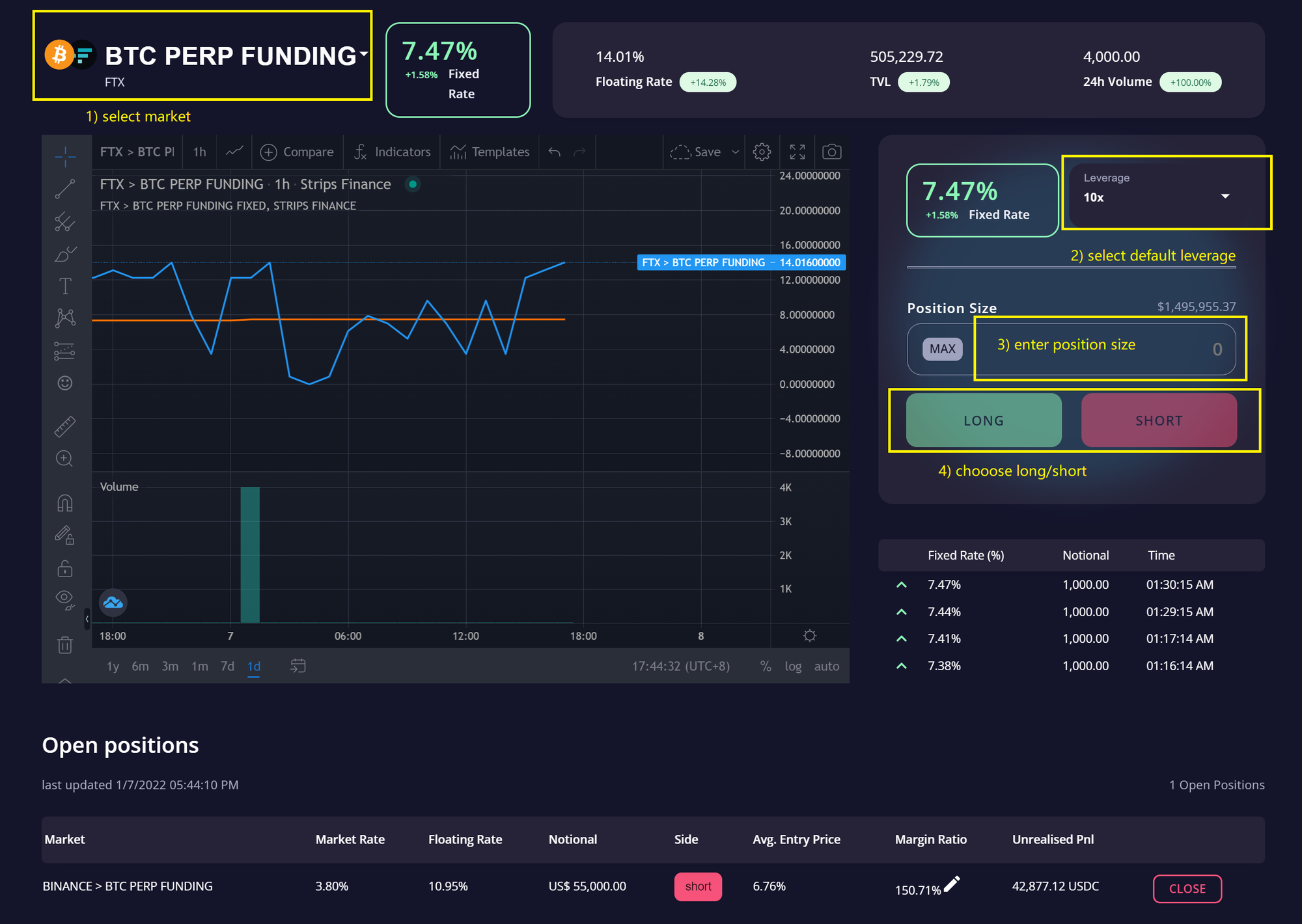Select the trend line drawing tool
Image resolution: width=1302 pixels, height=924 pixels.
tap(65, 189)
